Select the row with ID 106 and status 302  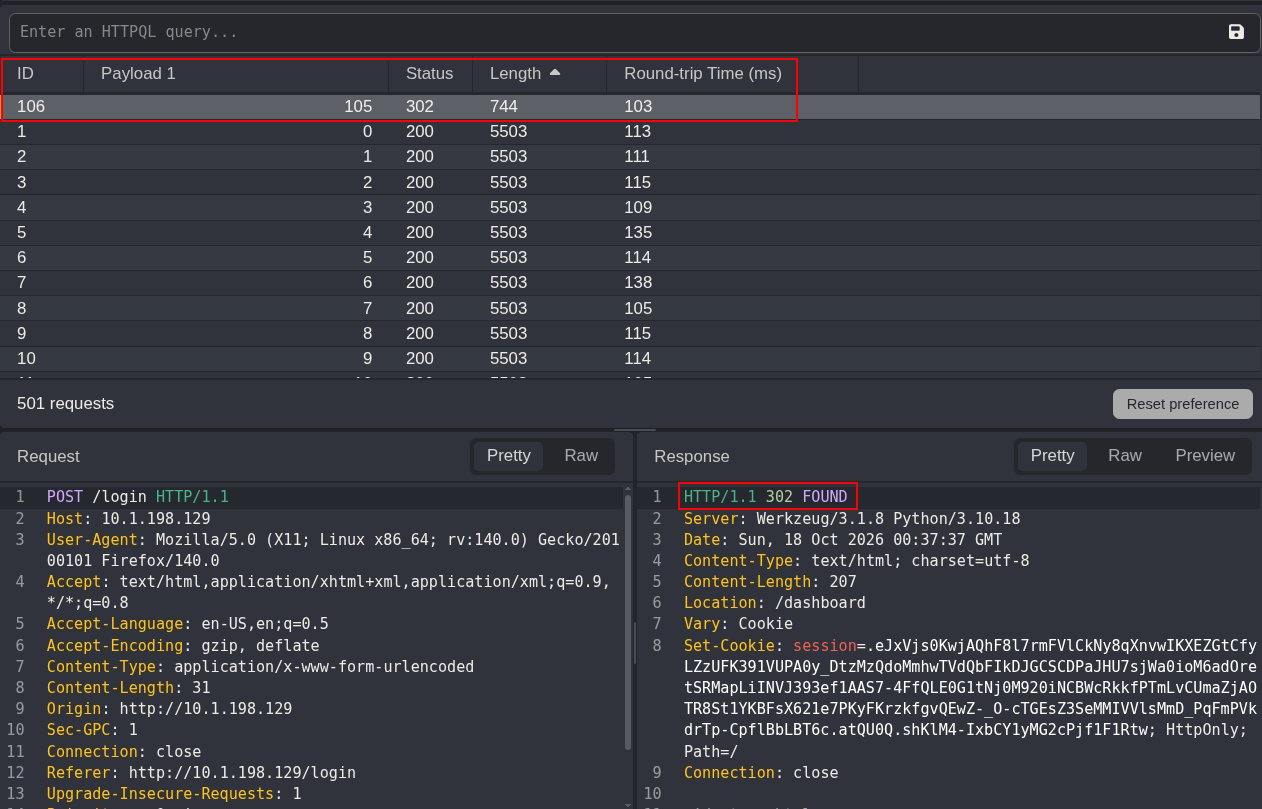[631, 106]
